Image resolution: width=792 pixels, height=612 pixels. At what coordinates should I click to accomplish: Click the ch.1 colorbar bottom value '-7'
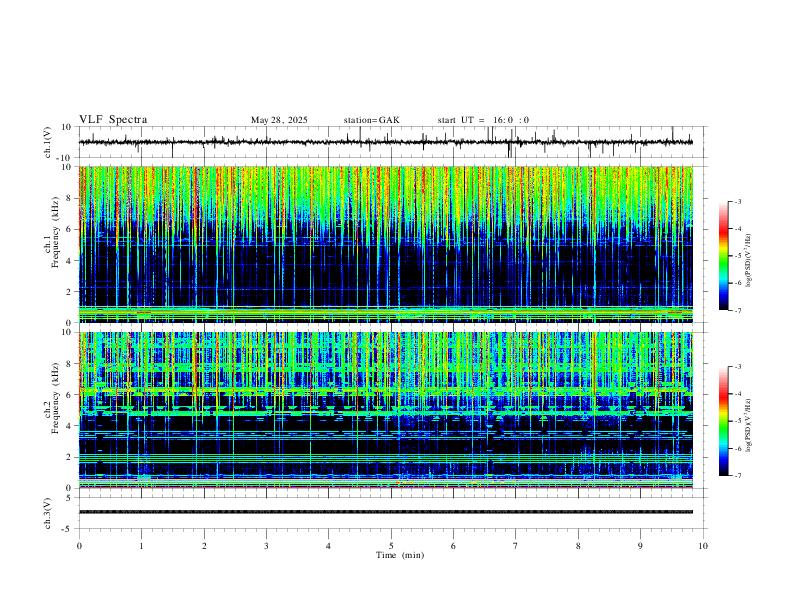pos(738,310)
